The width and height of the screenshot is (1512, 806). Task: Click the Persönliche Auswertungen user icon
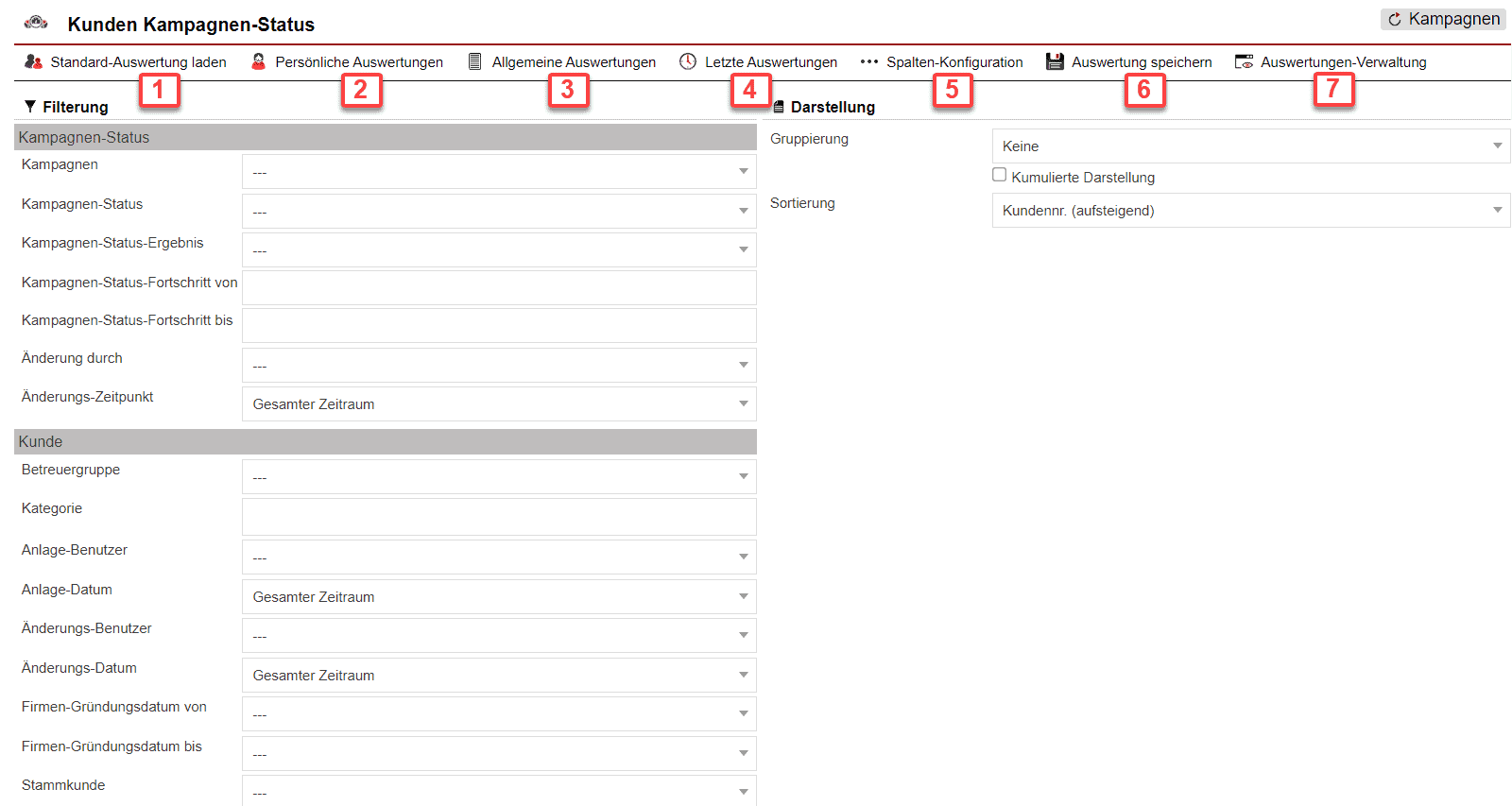[258, 61]
